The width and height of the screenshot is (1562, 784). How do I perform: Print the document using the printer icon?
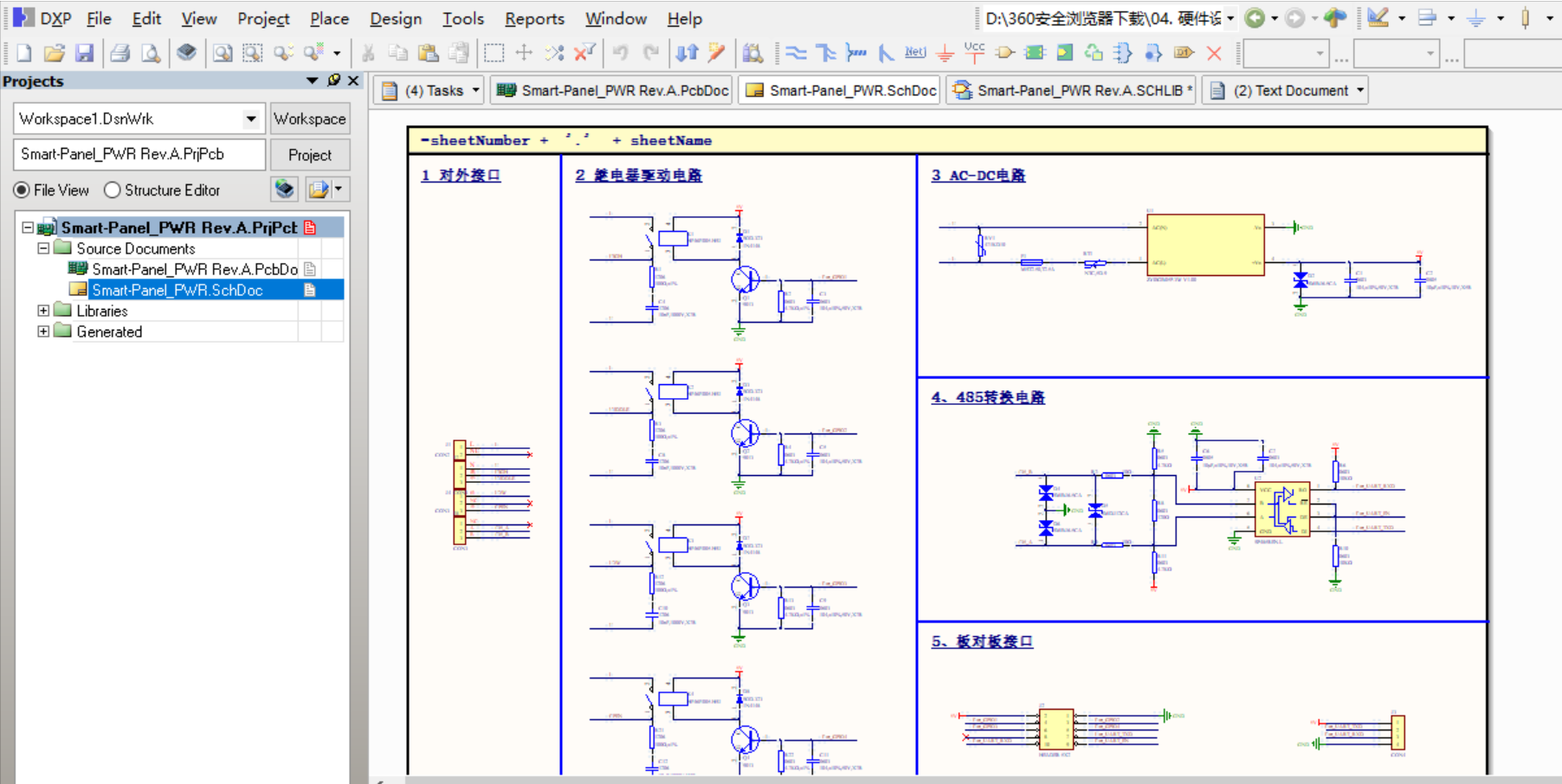point(120,54)
